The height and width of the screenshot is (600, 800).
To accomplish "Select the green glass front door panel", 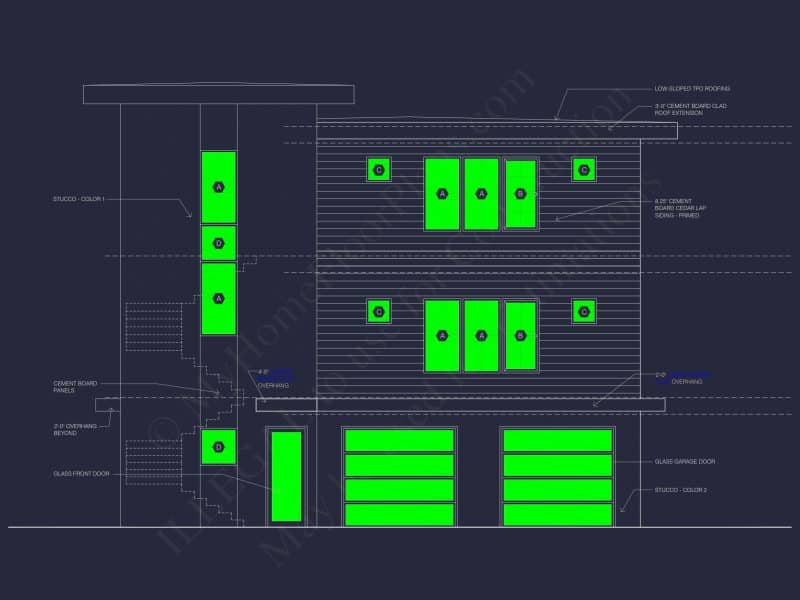I will point(286,477).
